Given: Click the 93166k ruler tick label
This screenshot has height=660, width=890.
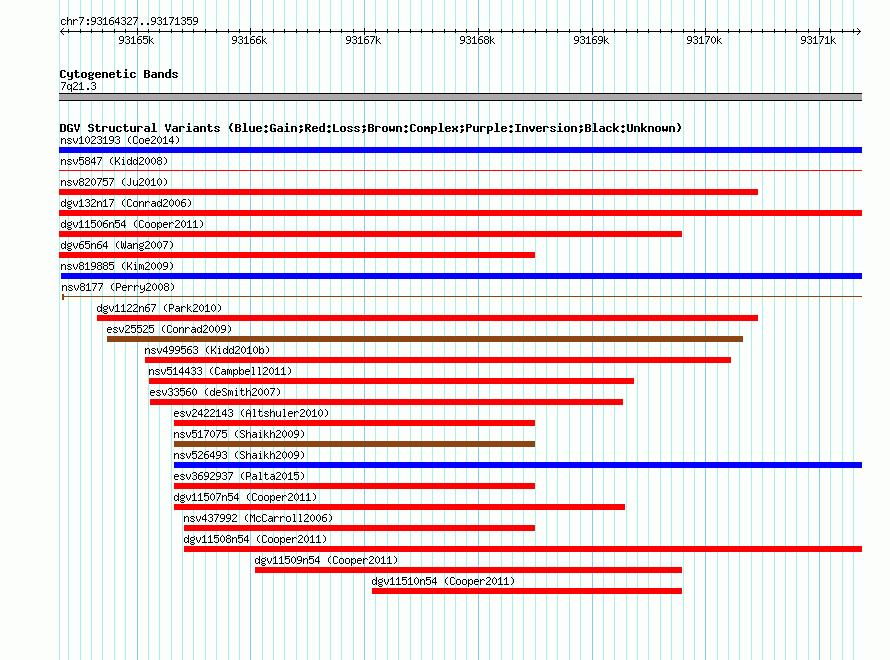Looking at the screenshot, I should click(x=249, y=40).
